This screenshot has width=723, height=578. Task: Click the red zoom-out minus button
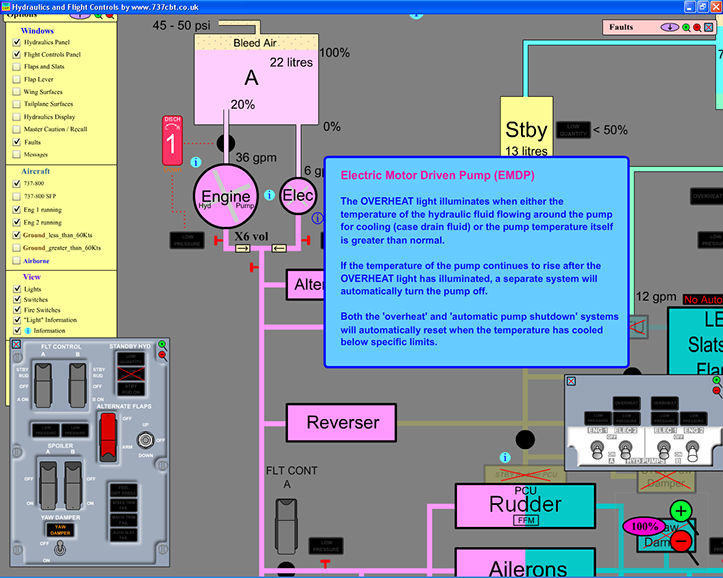click(x=681, y=541)
